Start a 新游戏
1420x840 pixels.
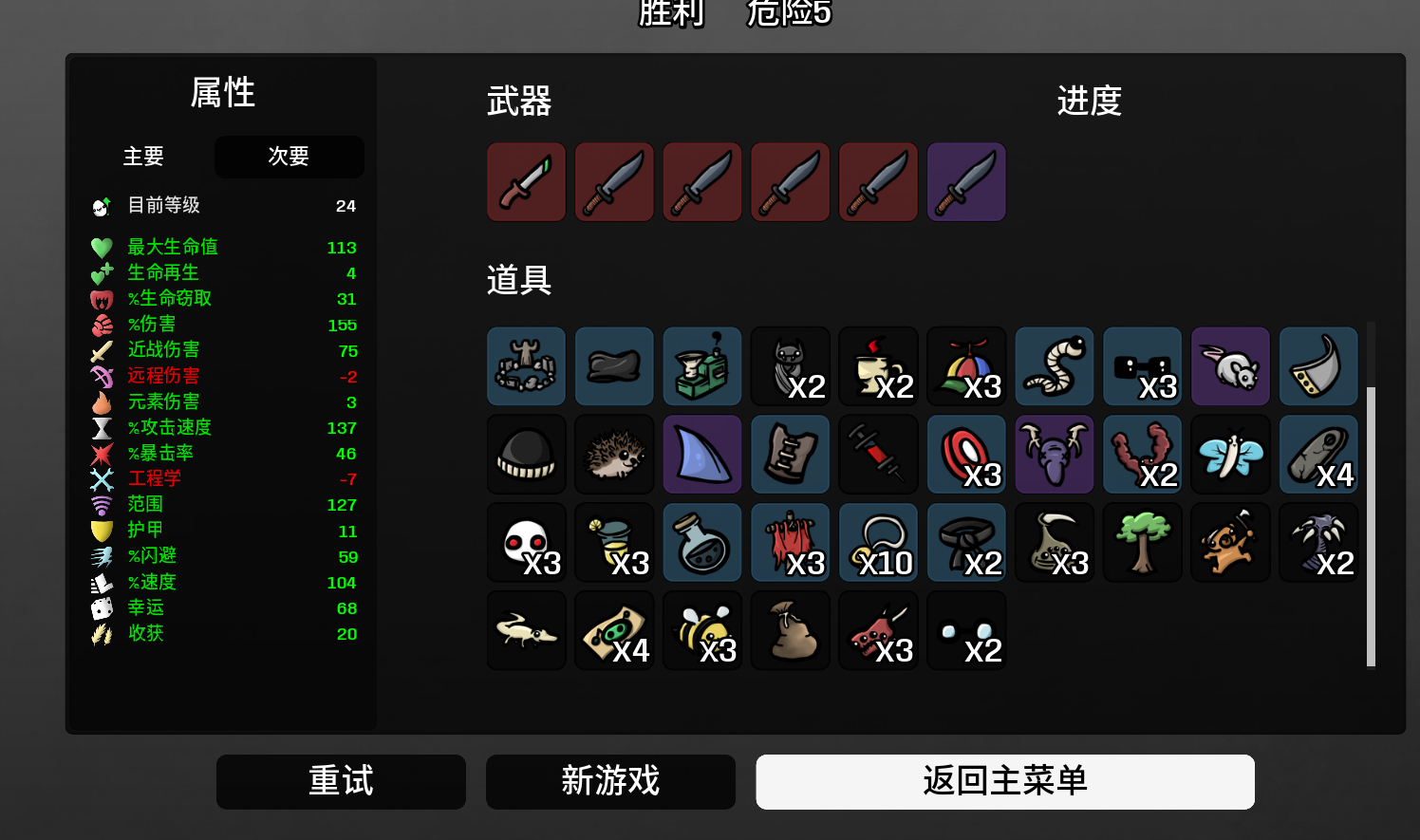pyautogui.click(x=610, y=781)
